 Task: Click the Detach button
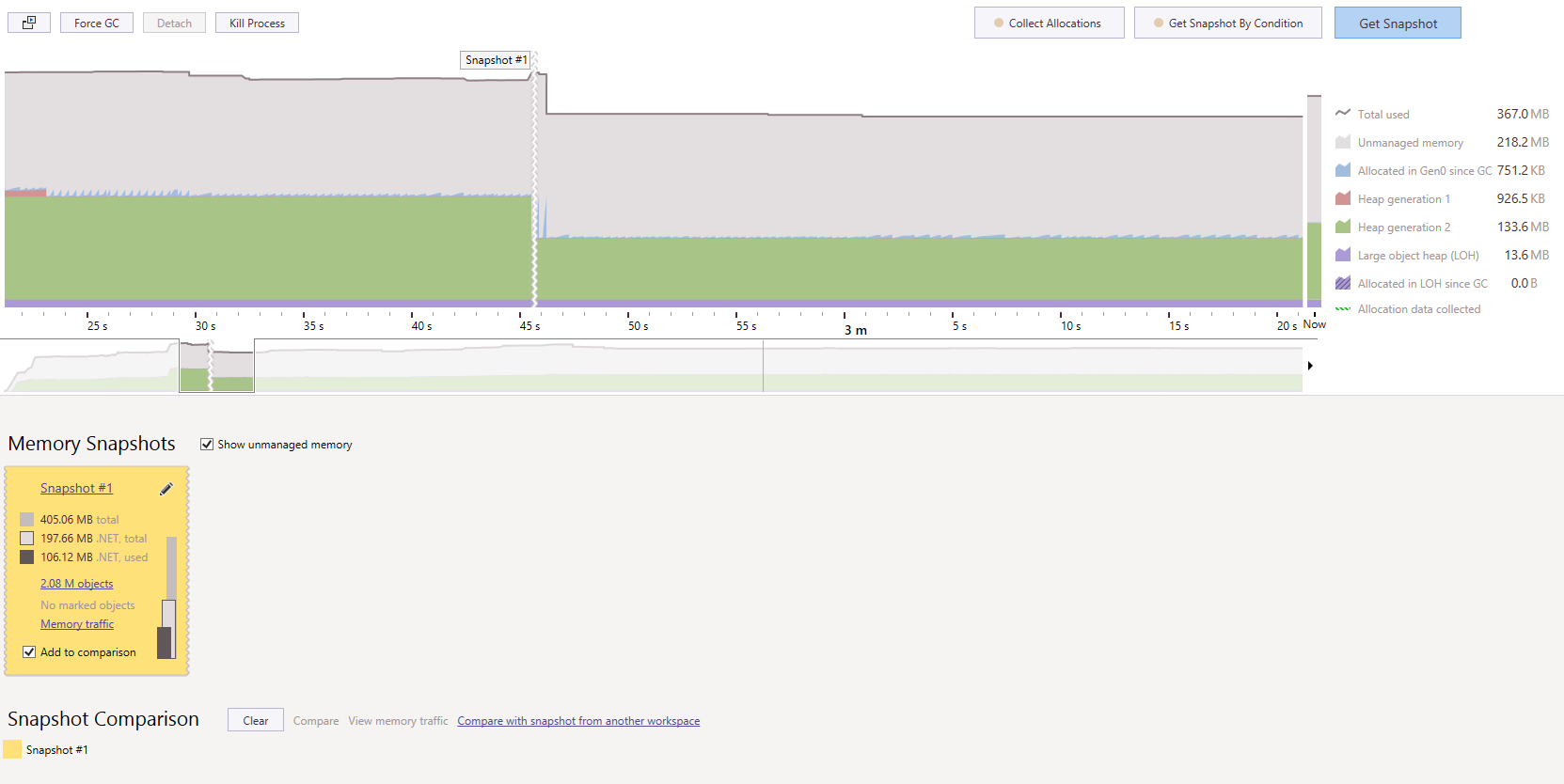[x=174, y=23]
